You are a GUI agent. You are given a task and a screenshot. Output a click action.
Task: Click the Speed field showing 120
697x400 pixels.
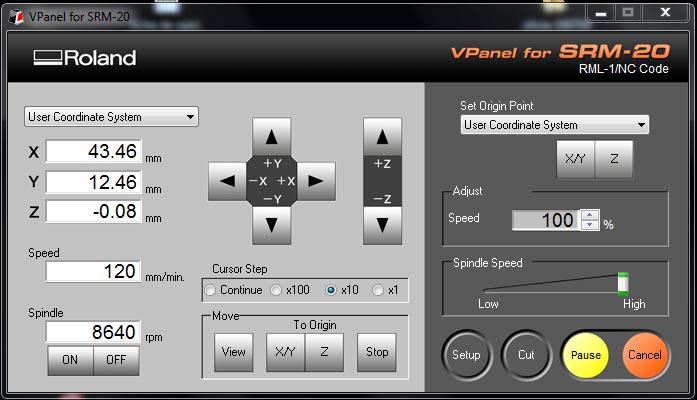pyautogui.click(x=93, y=271)
